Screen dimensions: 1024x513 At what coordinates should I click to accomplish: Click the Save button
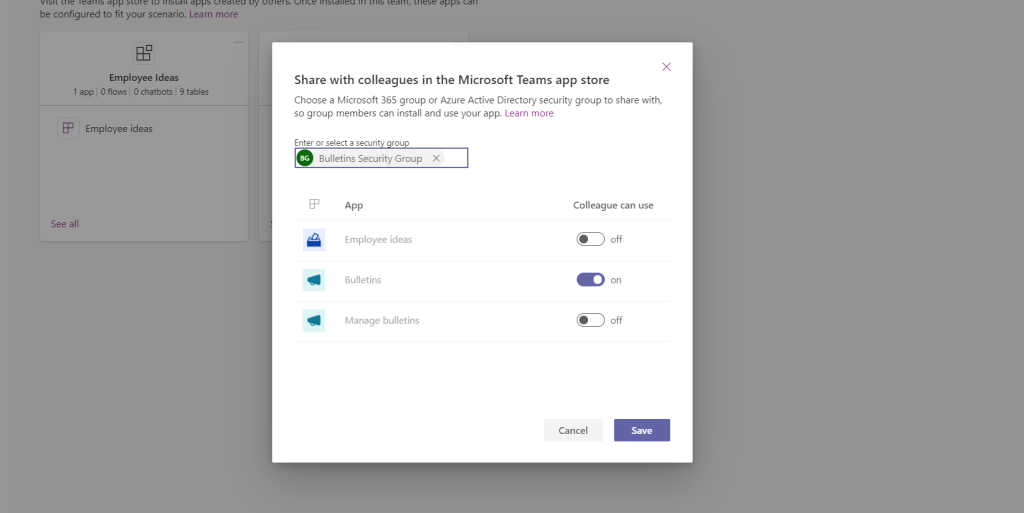[x=641, y=430]
